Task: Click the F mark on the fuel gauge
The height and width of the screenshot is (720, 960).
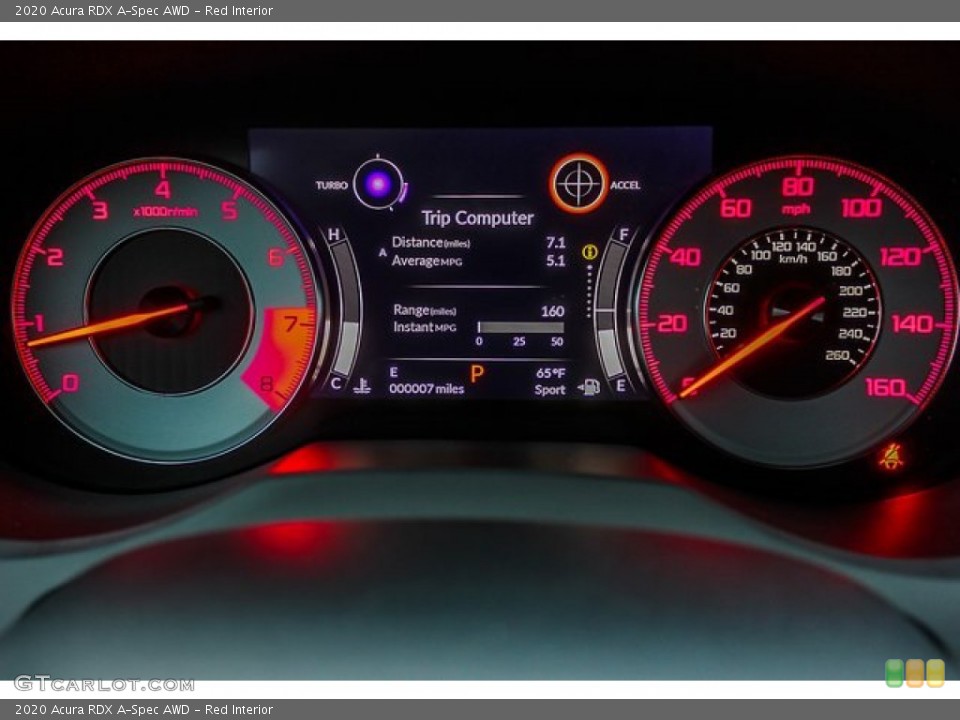Action: (x=624, y=234)
